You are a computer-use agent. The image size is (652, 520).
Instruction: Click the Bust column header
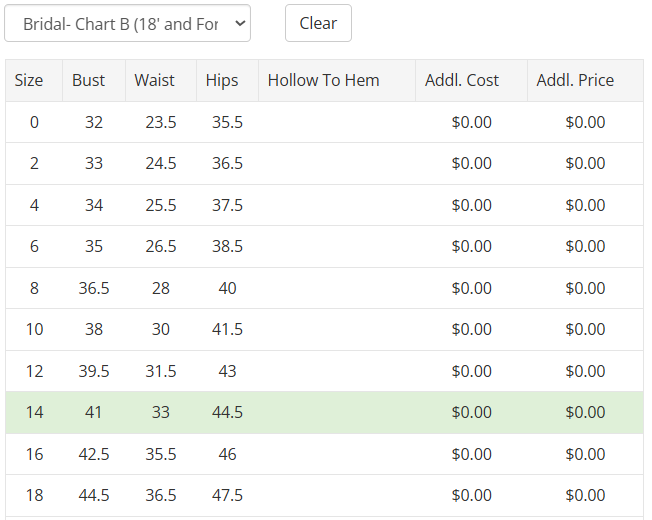pos(88,80)
